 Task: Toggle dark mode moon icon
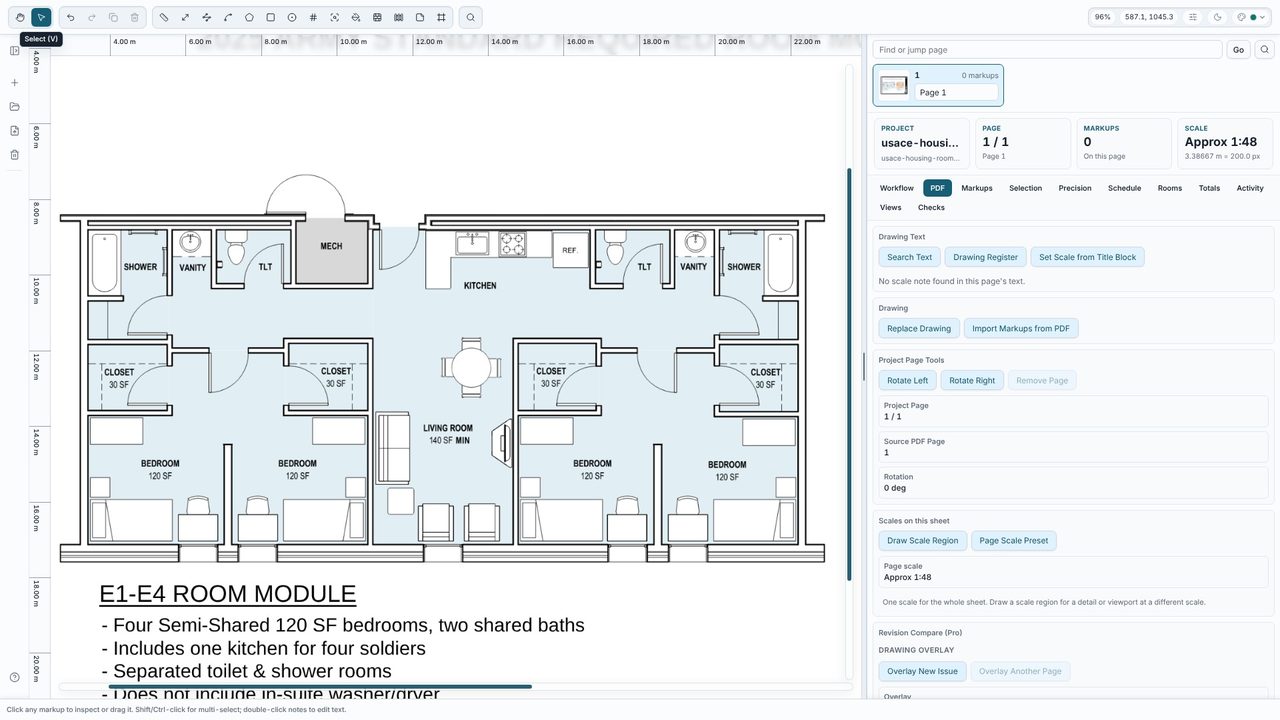pyautogui.click(x=1217, y=17)
